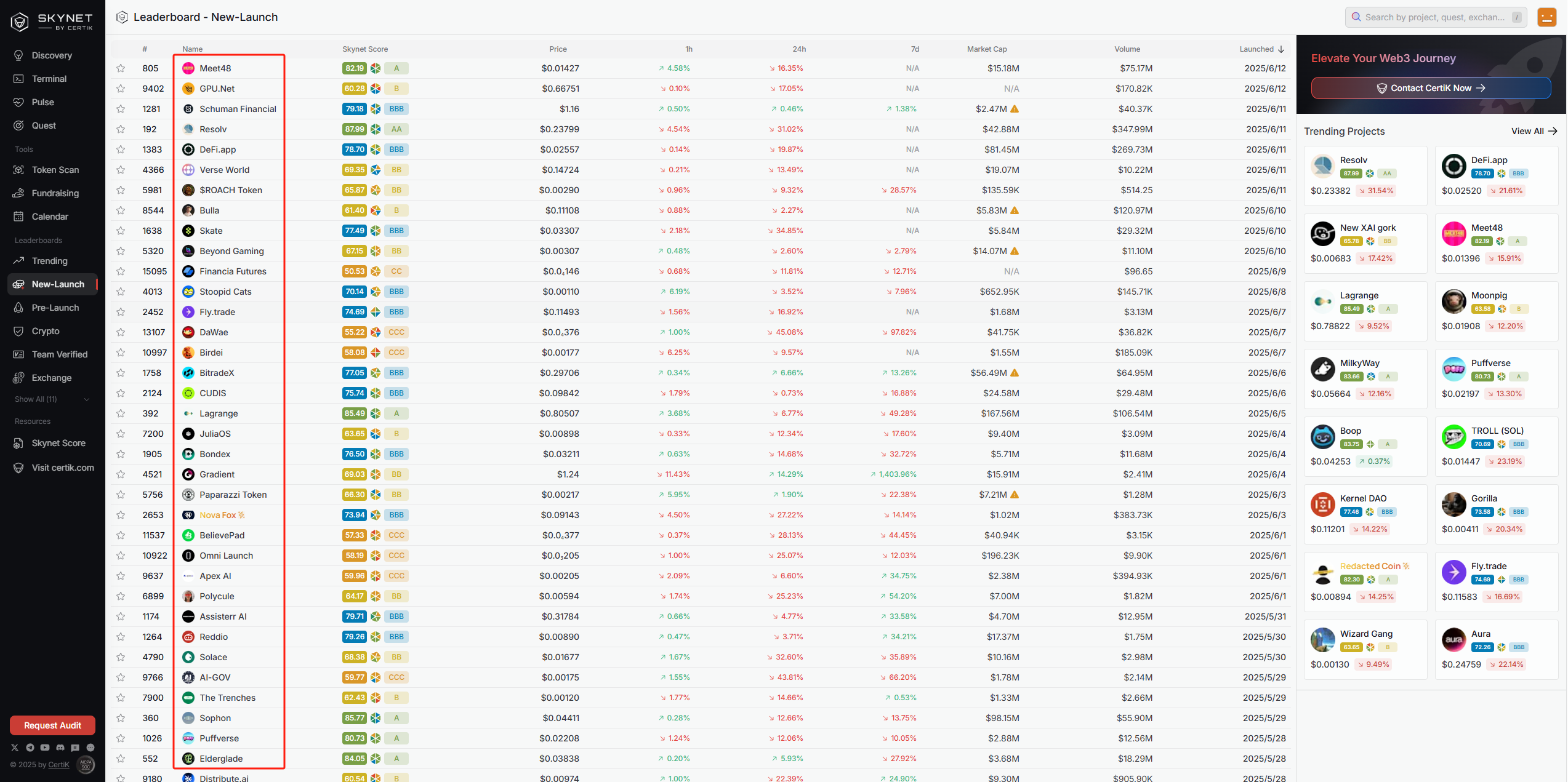Open the MilkyWay trending project card
Screen dimensions: 1568x782
click(x=1365, y=379)
